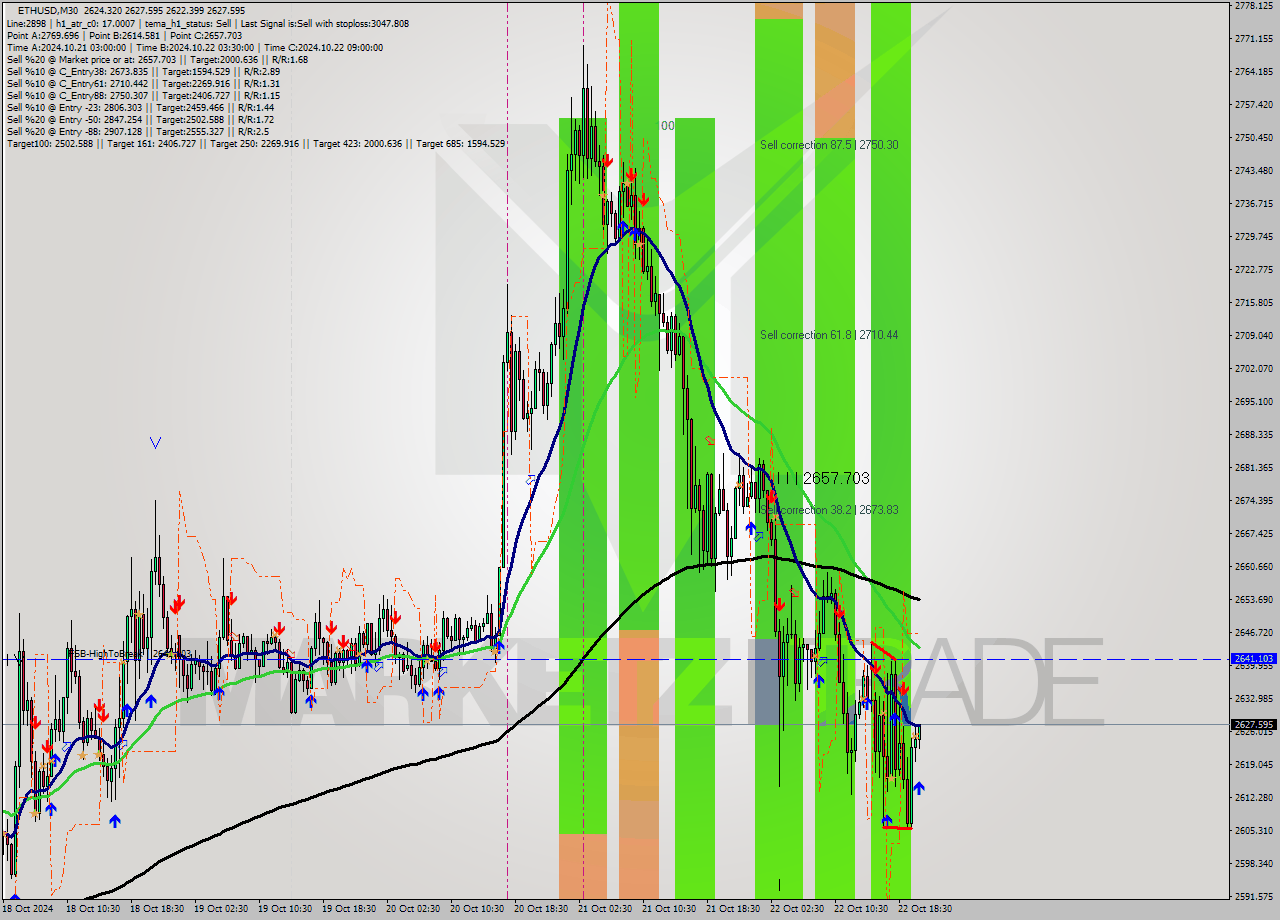
Task: Click the 'Sell %10 @ C_Entry61: 2710.442' line
Action: pyautogui.click(x=143, y=83)
